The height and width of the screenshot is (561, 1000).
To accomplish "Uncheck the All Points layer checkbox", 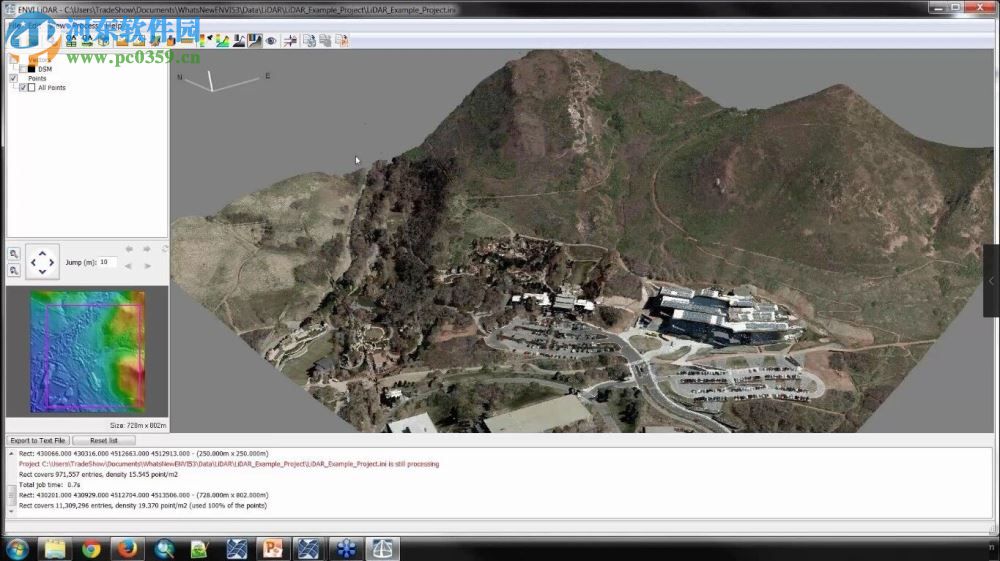I will tap(23, 88).
